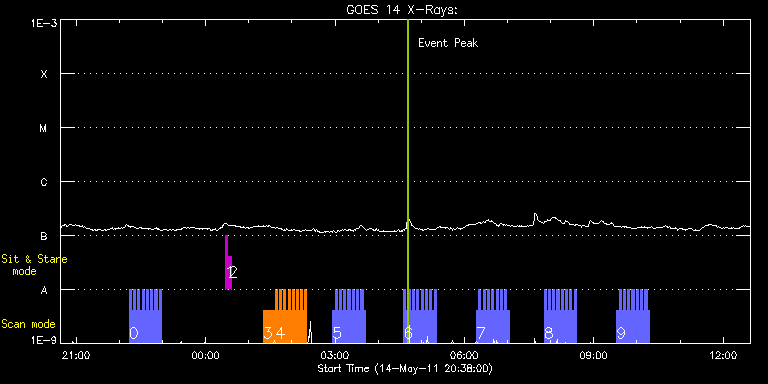Image resolution: width=768 pixels, height=384 pixels.
Task: Click the 'A' flare class axis label
Action: pos(44,290)
